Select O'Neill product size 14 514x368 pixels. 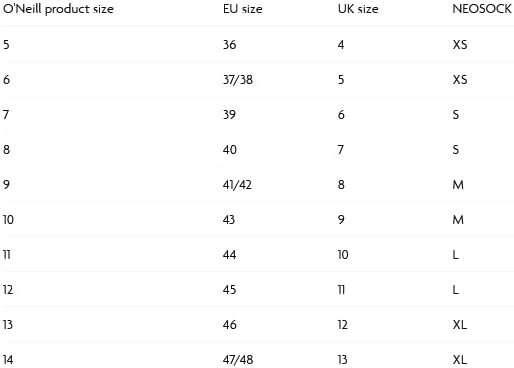pyautogui.click(x=8, y=360)
